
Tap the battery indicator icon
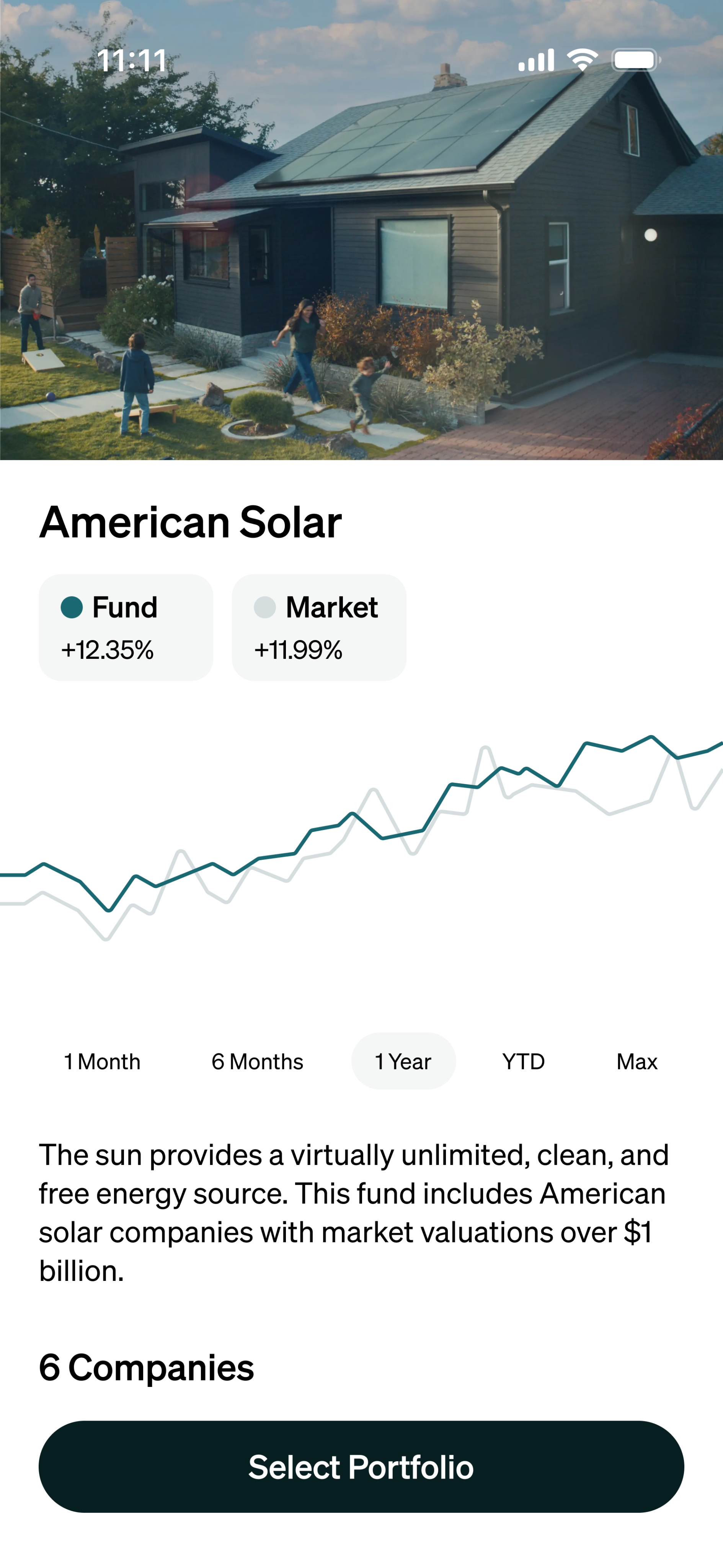click(x=635, y=60)
